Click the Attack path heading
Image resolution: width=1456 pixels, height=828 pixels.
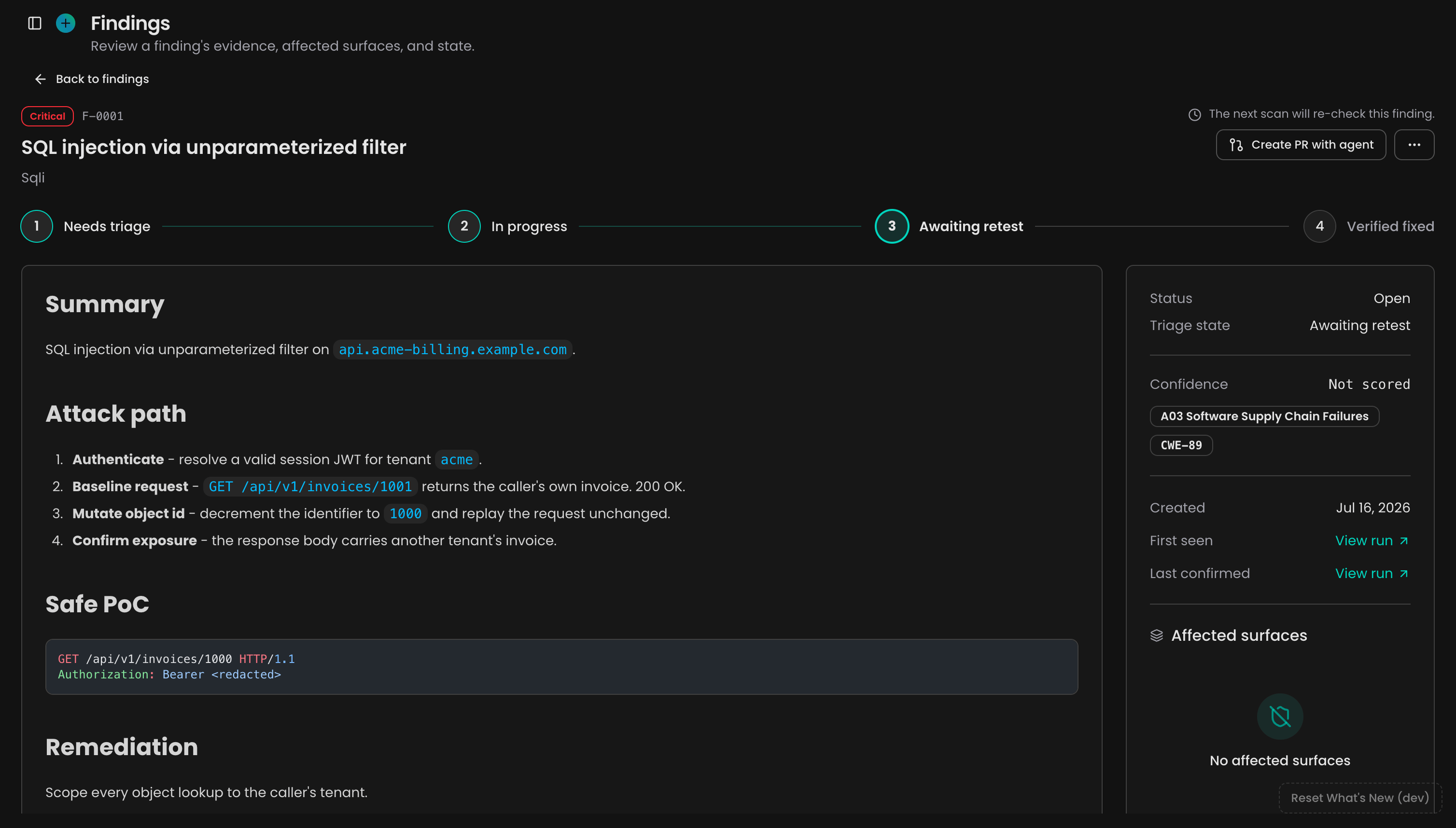(116, 414)
